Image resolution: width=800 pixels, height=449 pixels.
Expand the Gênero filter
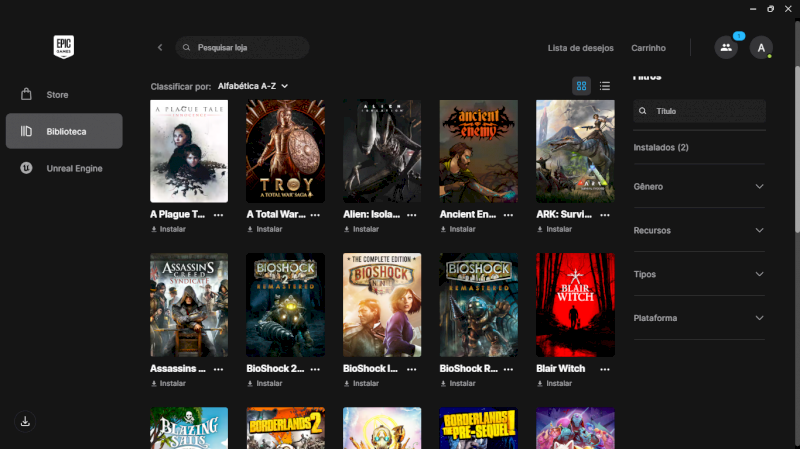click(x=699, y=186)
